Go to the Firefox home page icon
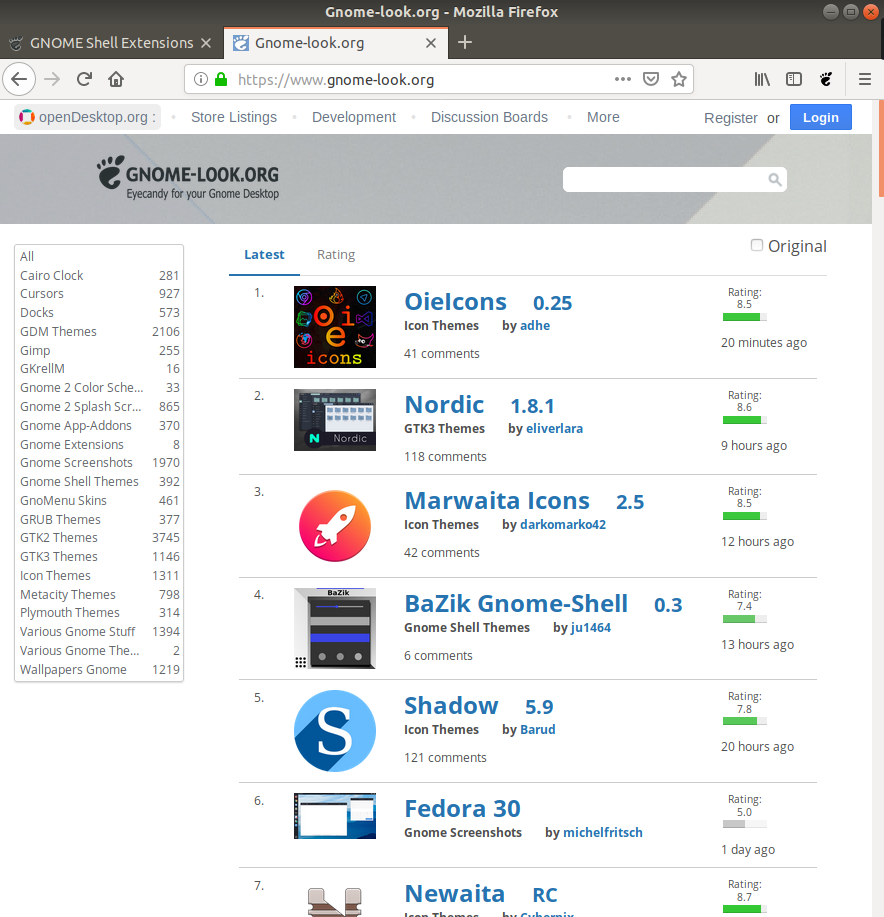 (116, 79)
